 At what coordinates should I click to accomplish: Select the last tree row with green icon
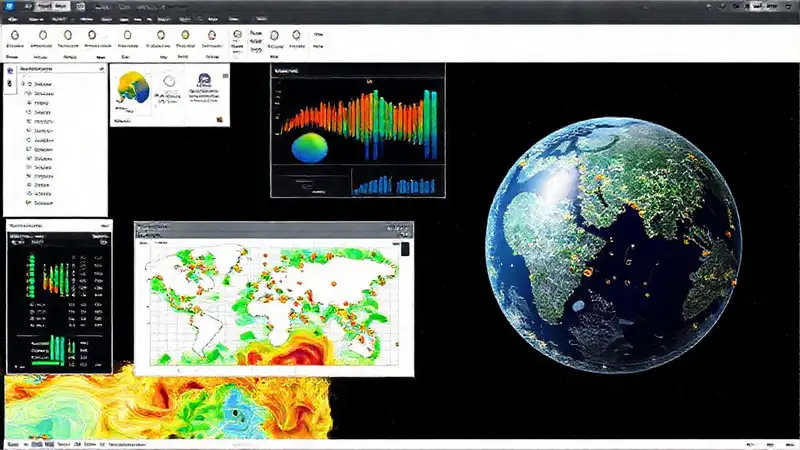click(39, 203)
